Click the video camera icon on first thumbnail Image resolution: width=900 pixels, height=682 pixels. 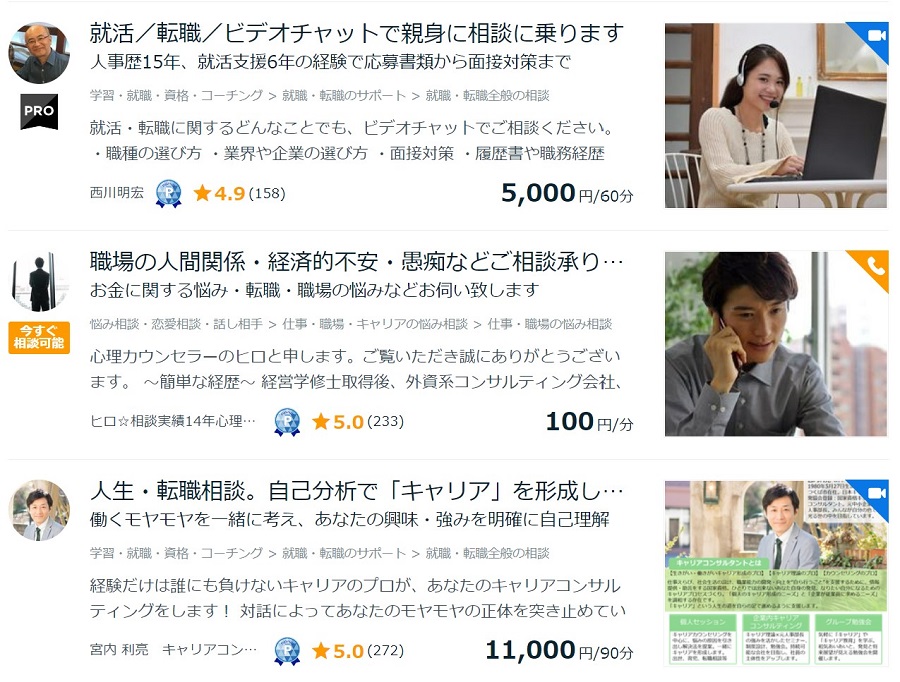(876, 36)
